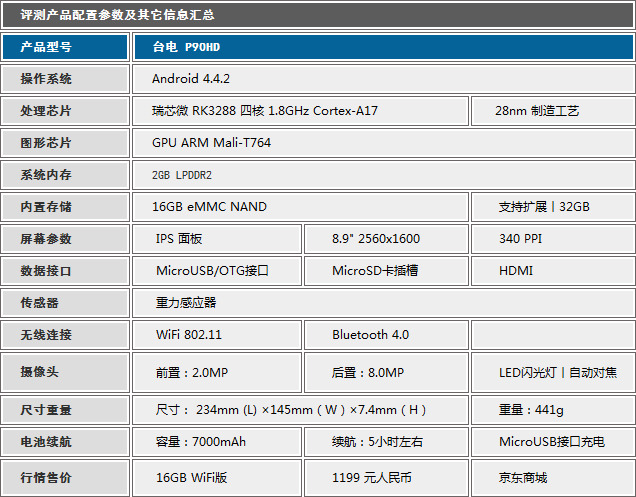Click the 容量：7000mAh cell
Screen dimensions: 636x497
(217, 442)
